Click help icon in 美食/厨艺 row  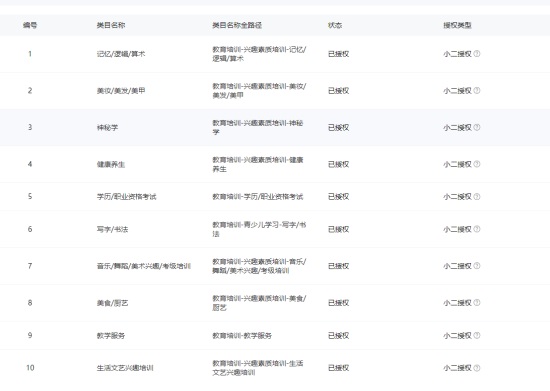coord(477,303)
